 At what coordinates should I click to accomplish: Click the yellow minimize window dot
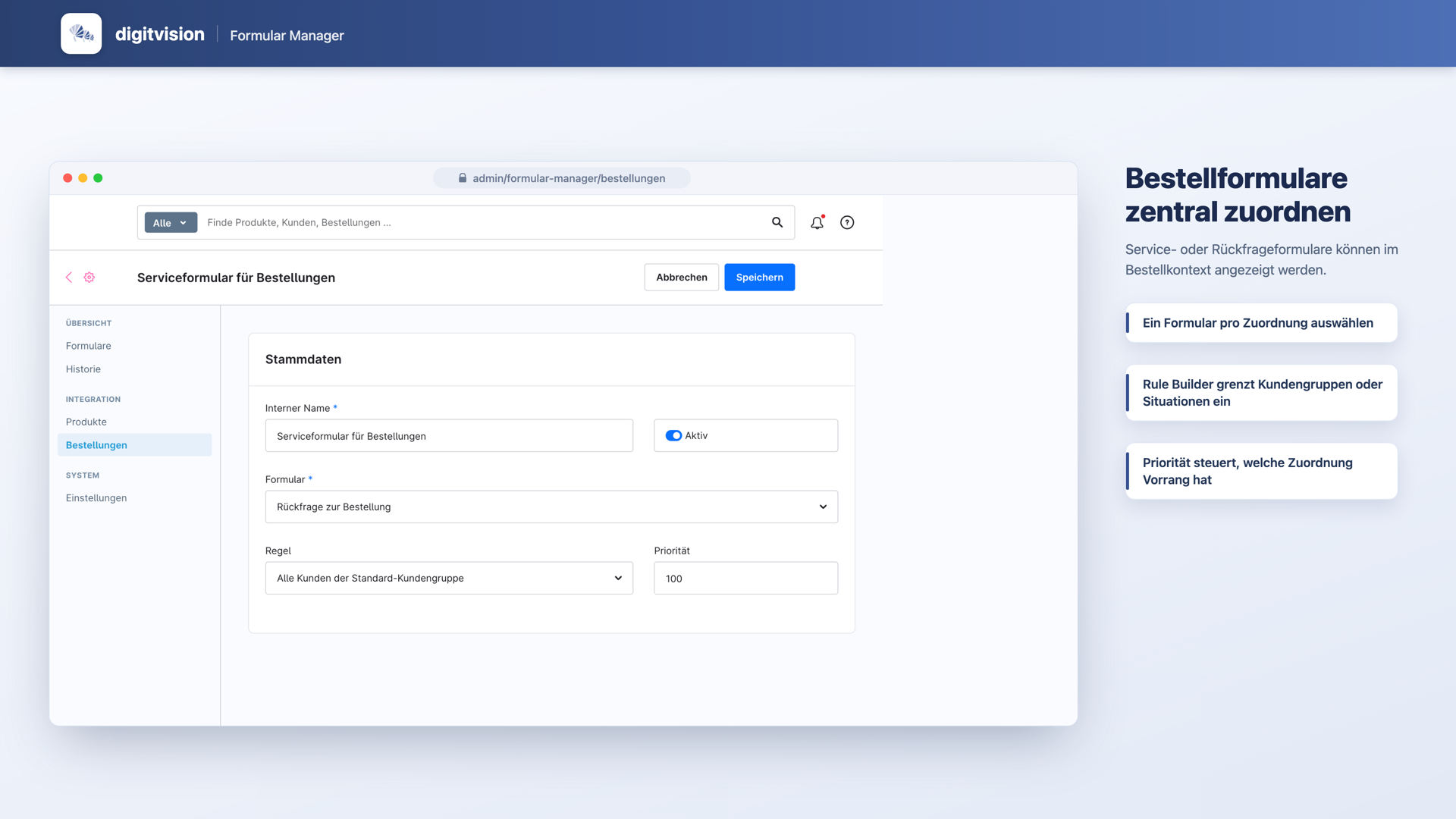click(x=83, y=178)
